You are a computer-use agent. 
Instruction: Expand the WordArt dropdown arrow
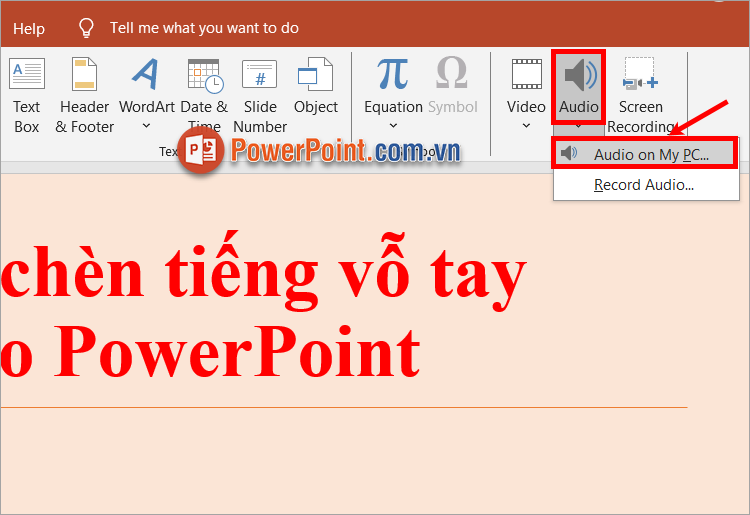(146, 126)
